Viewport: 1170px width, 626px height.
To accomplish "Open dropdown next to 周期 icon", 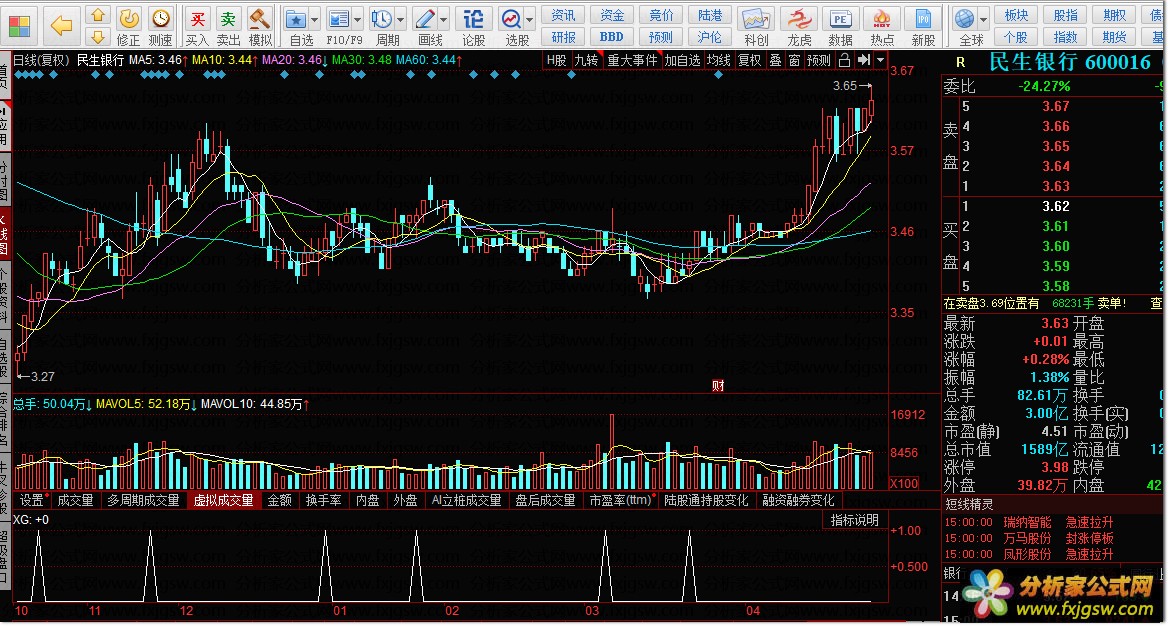I will (x=401, y=19).
